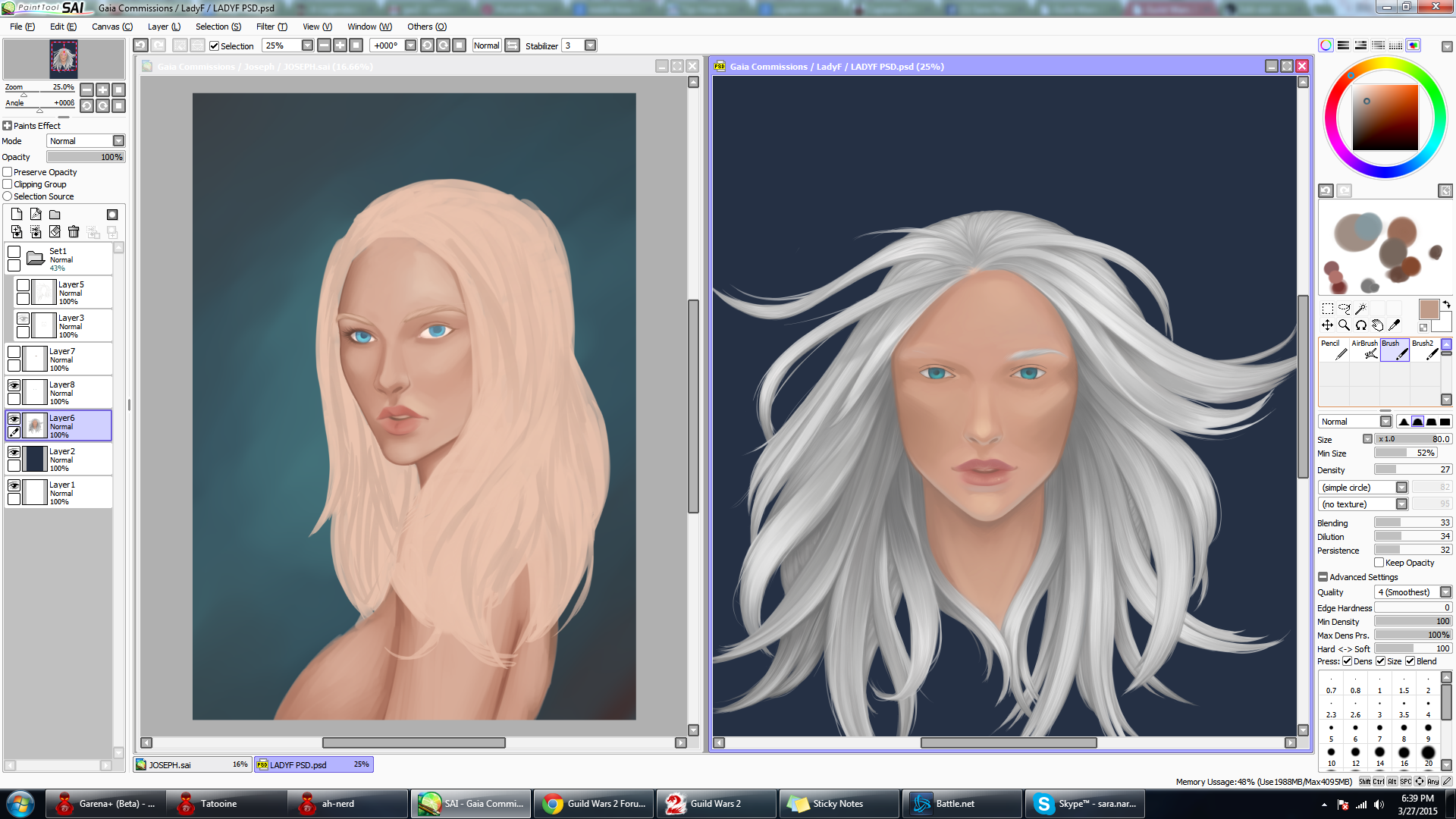The width and height of the screenshot is (1456, 819).
Task: Click the Normal button in toolbar
Action: 486,45
